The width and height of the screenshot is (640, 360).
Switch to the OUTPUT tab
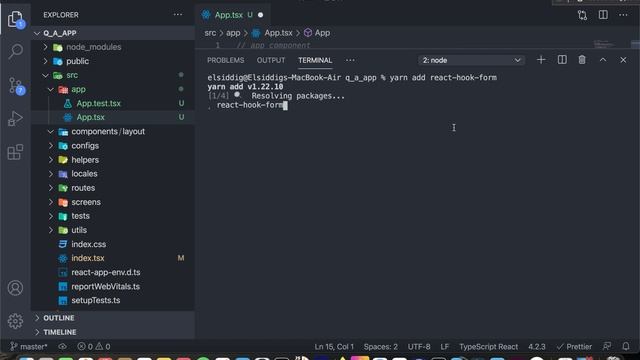(271, 60)
